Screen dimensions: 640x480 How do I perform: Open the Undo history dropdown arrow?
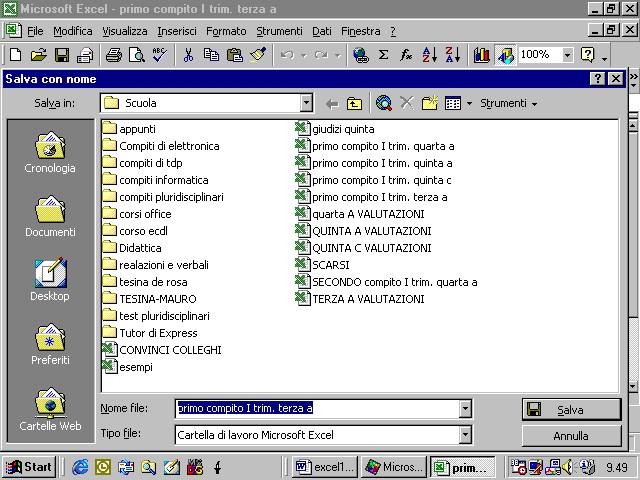304,55
